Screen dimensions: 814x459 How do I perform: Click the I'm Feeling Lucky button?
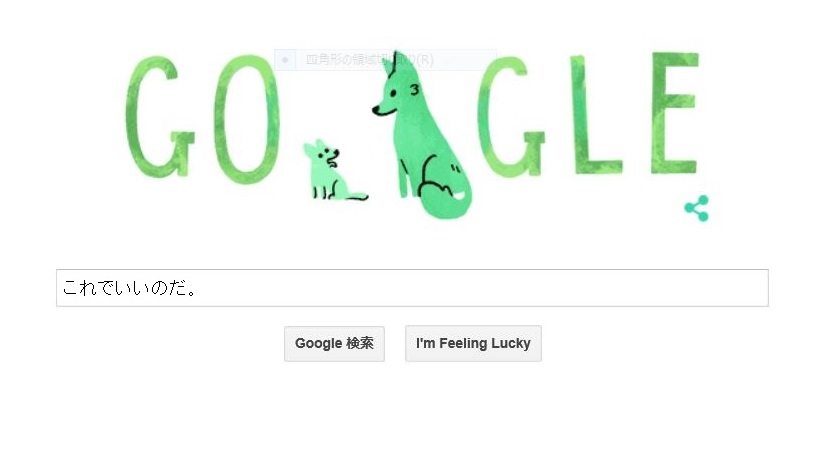click(473, 344)
